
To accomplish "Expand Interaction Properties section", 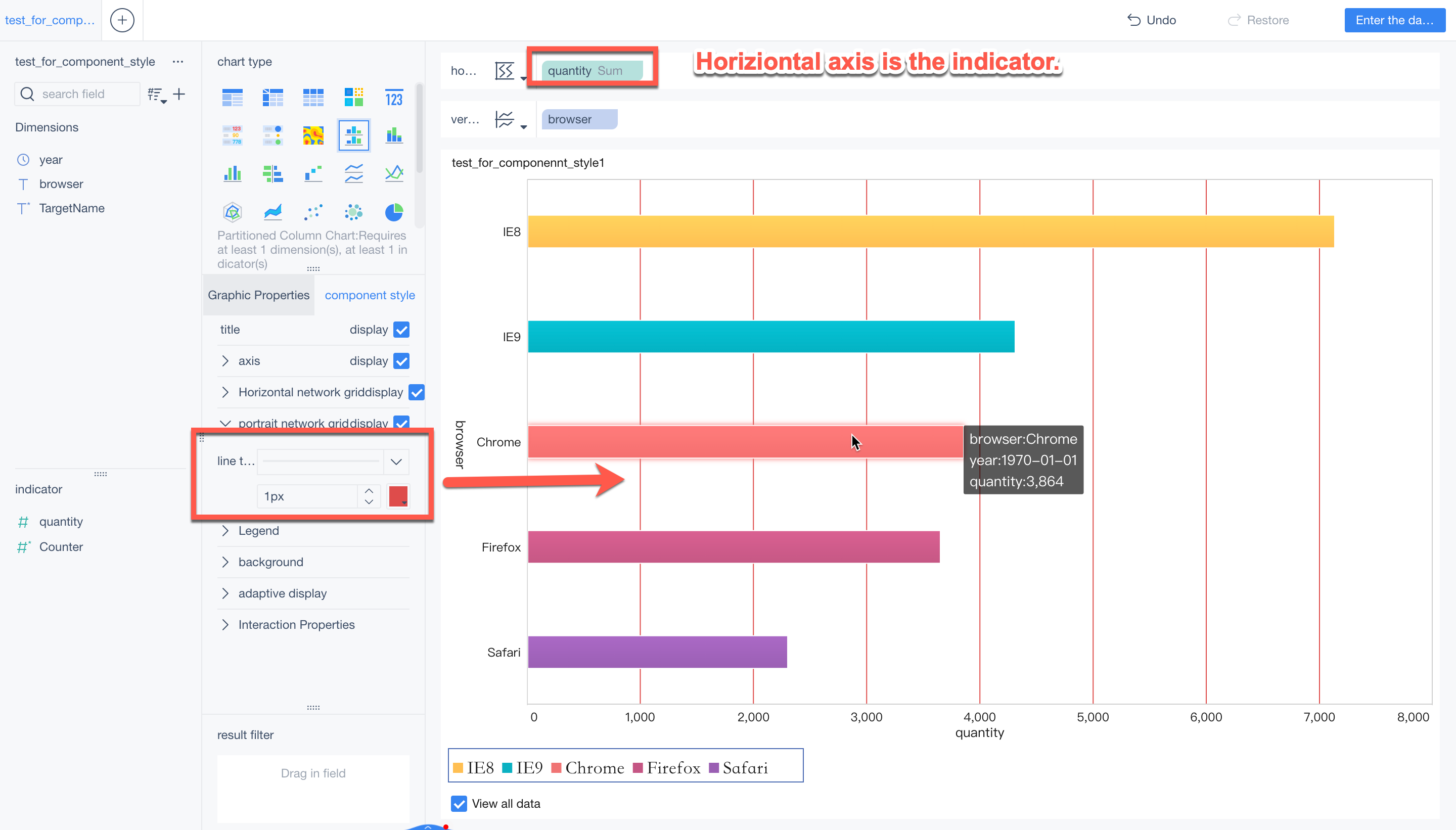I will [225, 625].
